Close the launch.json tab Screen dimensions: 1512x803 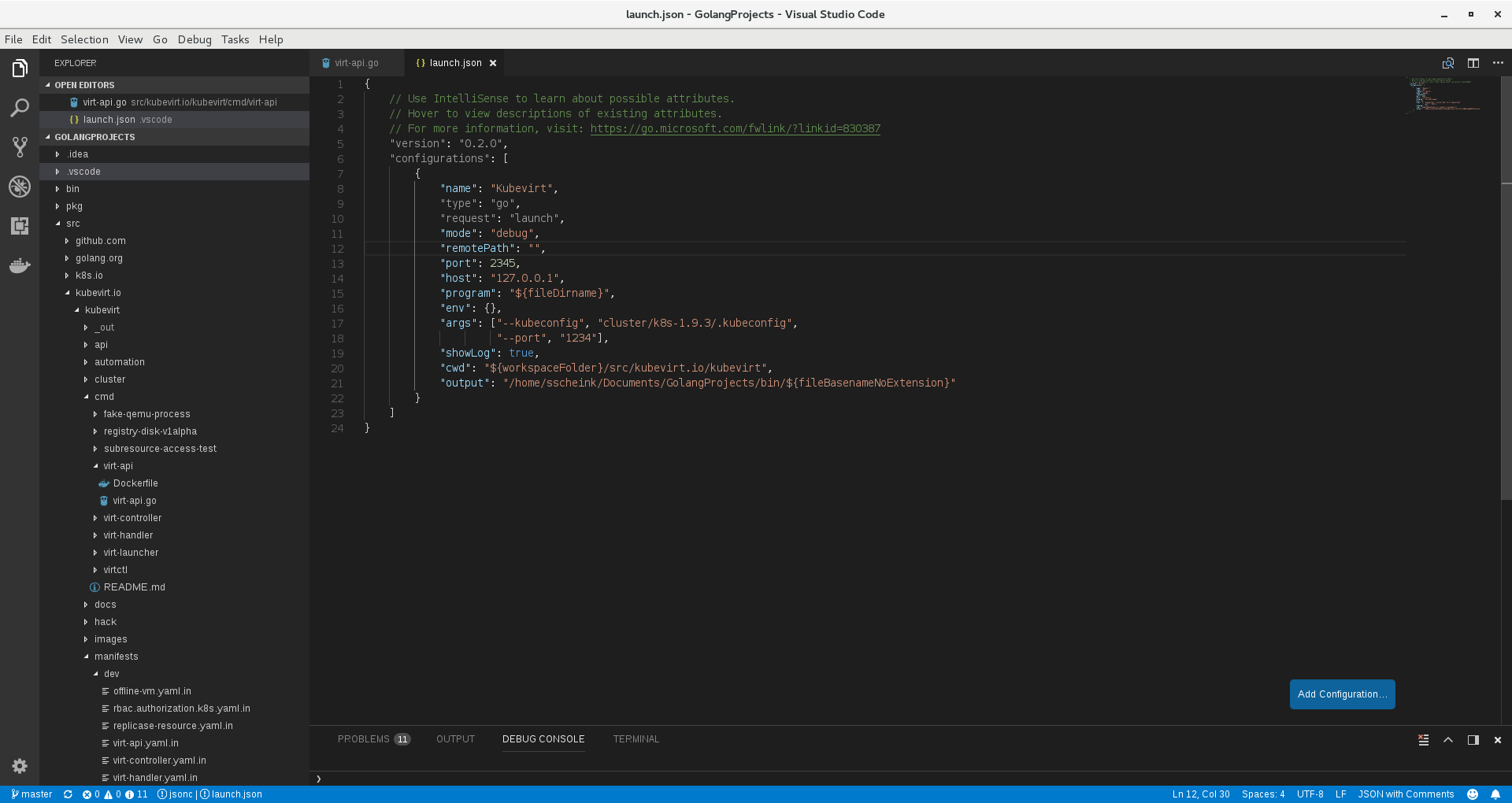coord(493,63)
